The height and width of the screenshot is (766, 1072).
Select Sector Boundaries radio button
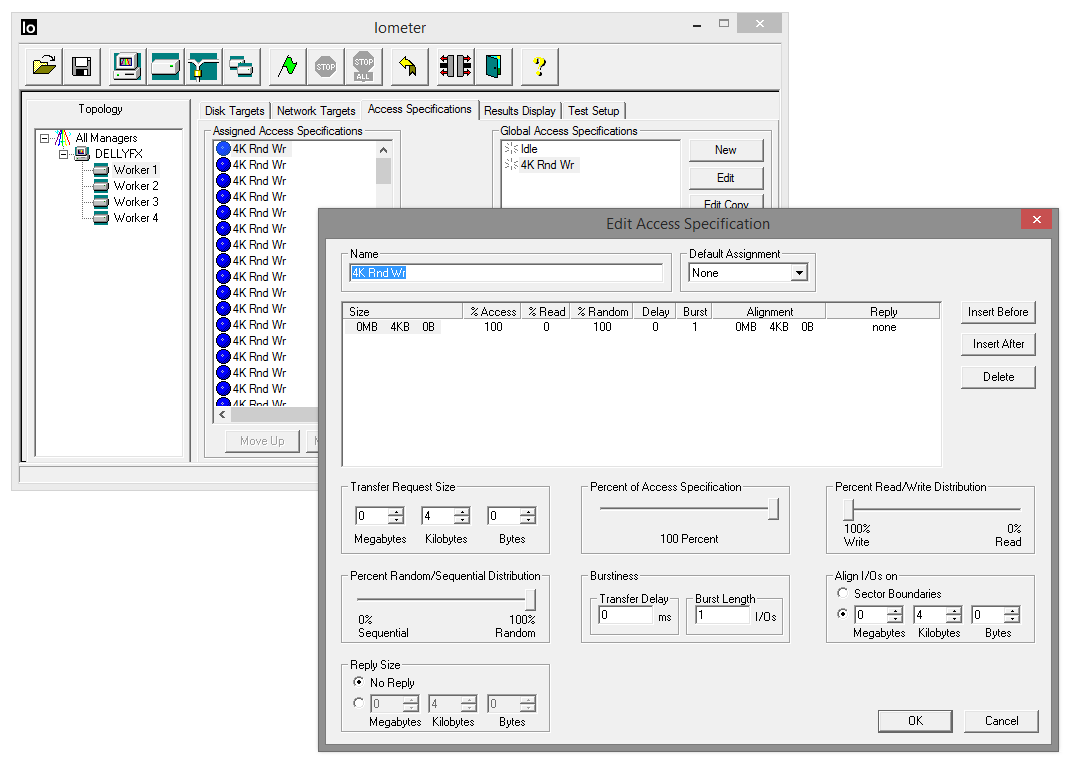[843, 594]
